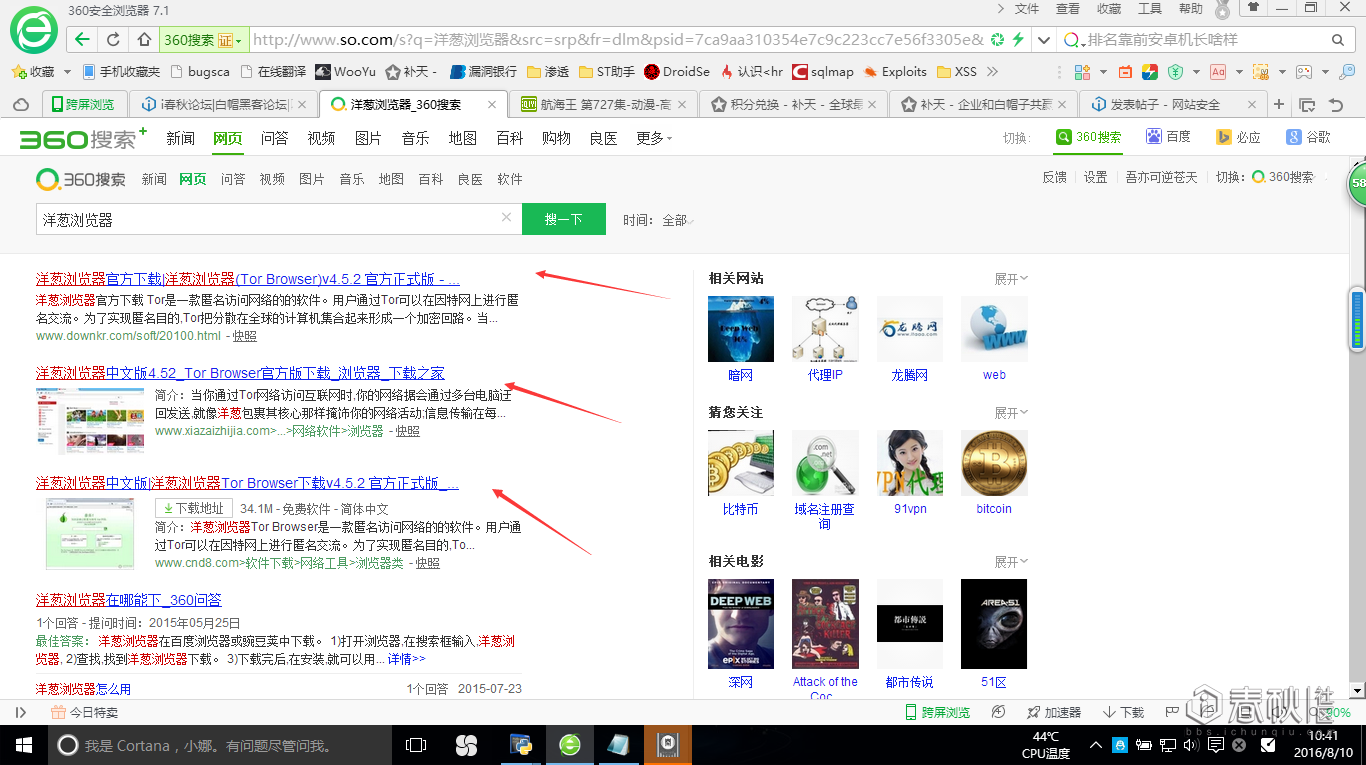
Task: Open the 360搜索 engine selector in address bar
Action: 202,40
